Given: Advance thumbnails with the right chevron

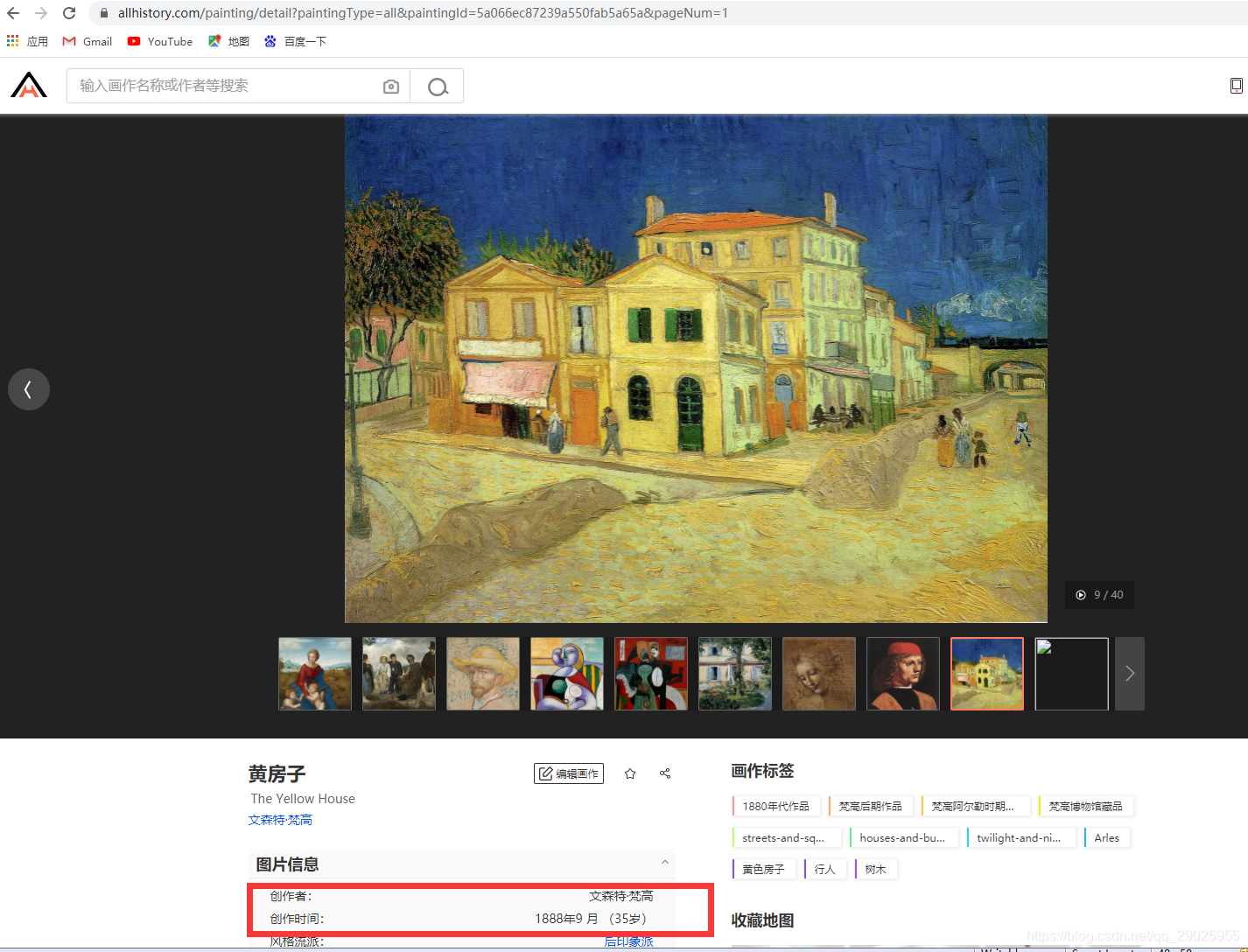Looking at the screenshot, I should [1130, 674].
